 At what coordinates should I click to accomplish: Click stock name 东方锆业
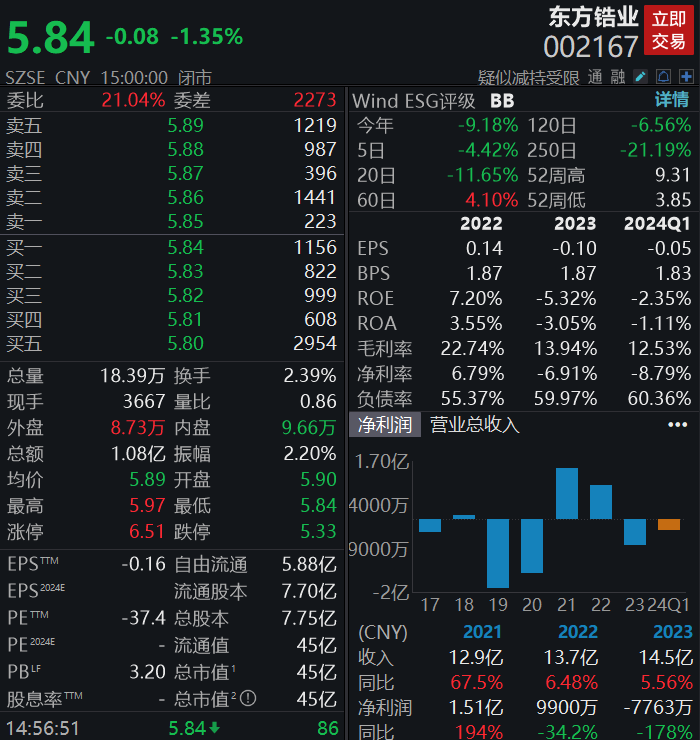pyautogui.click(x=593, y=17)
